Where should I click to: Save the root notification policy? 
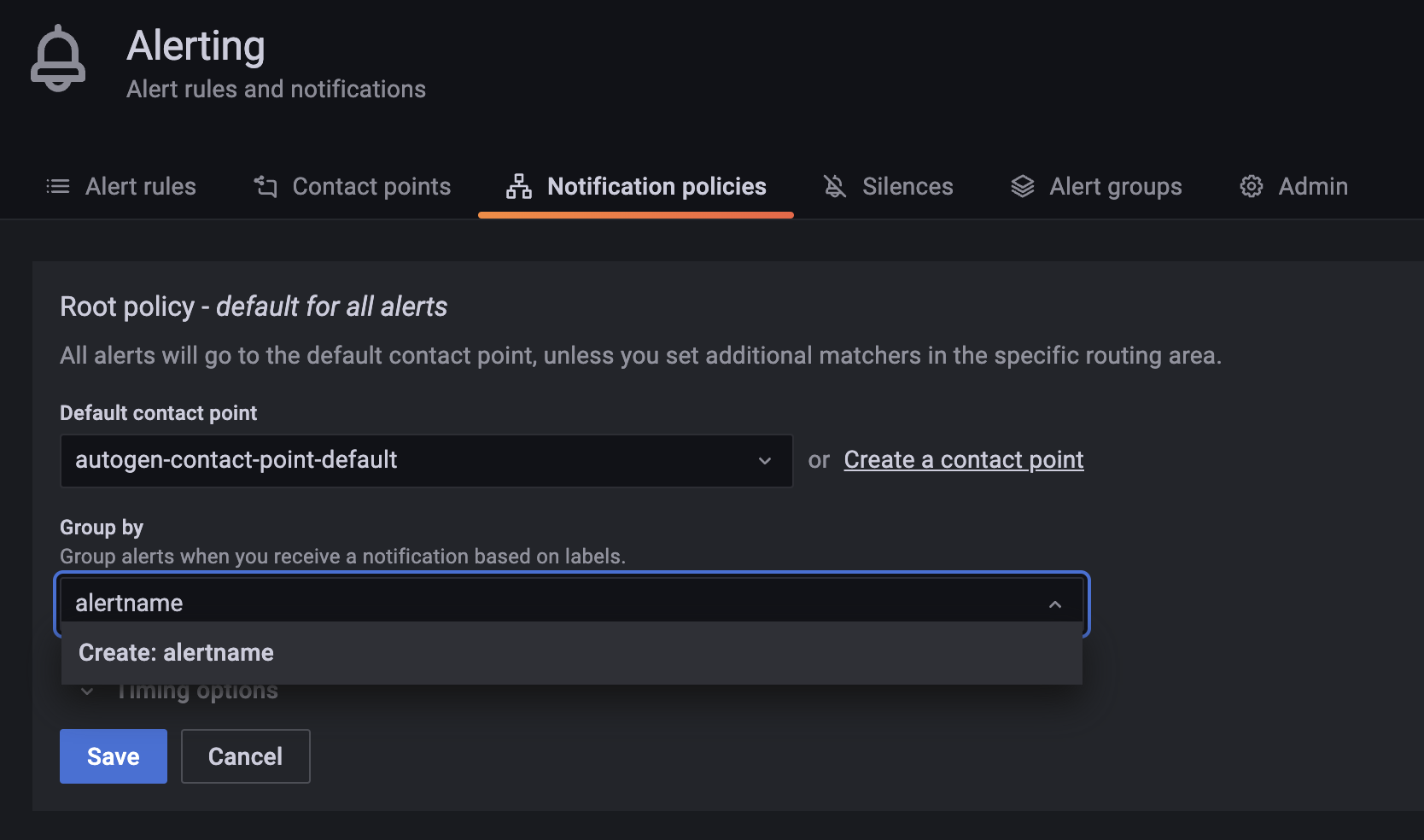(113, 755)
